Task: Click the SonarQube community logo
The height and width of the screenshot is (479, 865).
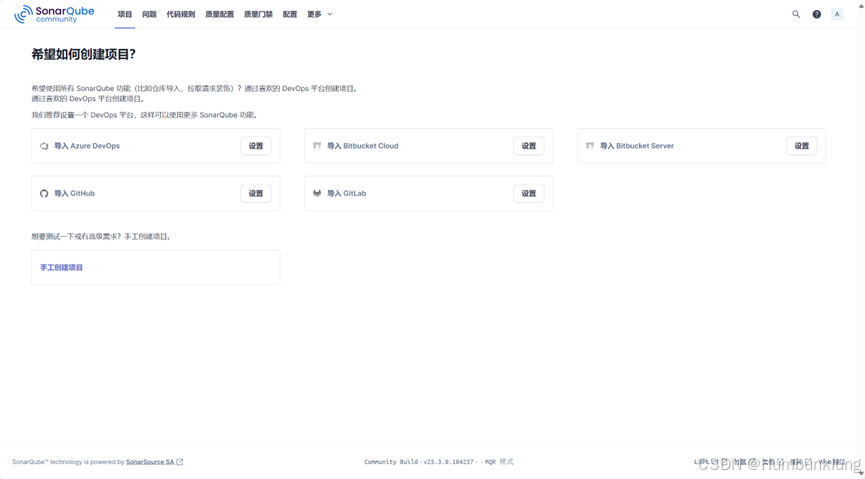Action: 54,14
